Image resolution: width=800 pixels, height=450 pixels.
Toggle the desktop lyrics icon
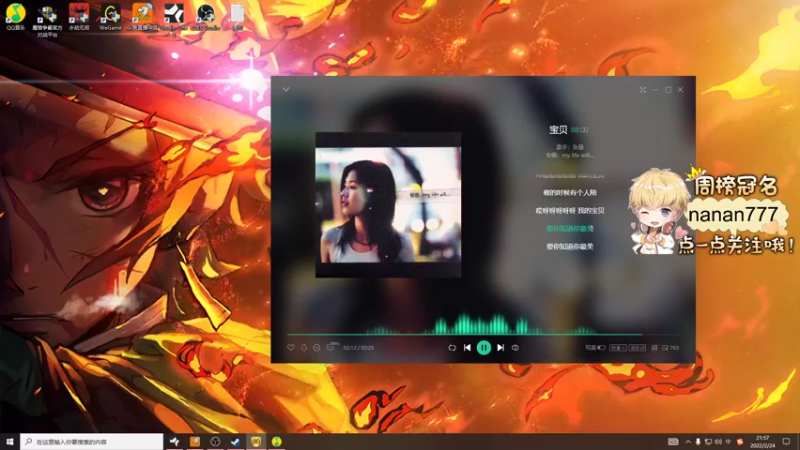[654, 347]
